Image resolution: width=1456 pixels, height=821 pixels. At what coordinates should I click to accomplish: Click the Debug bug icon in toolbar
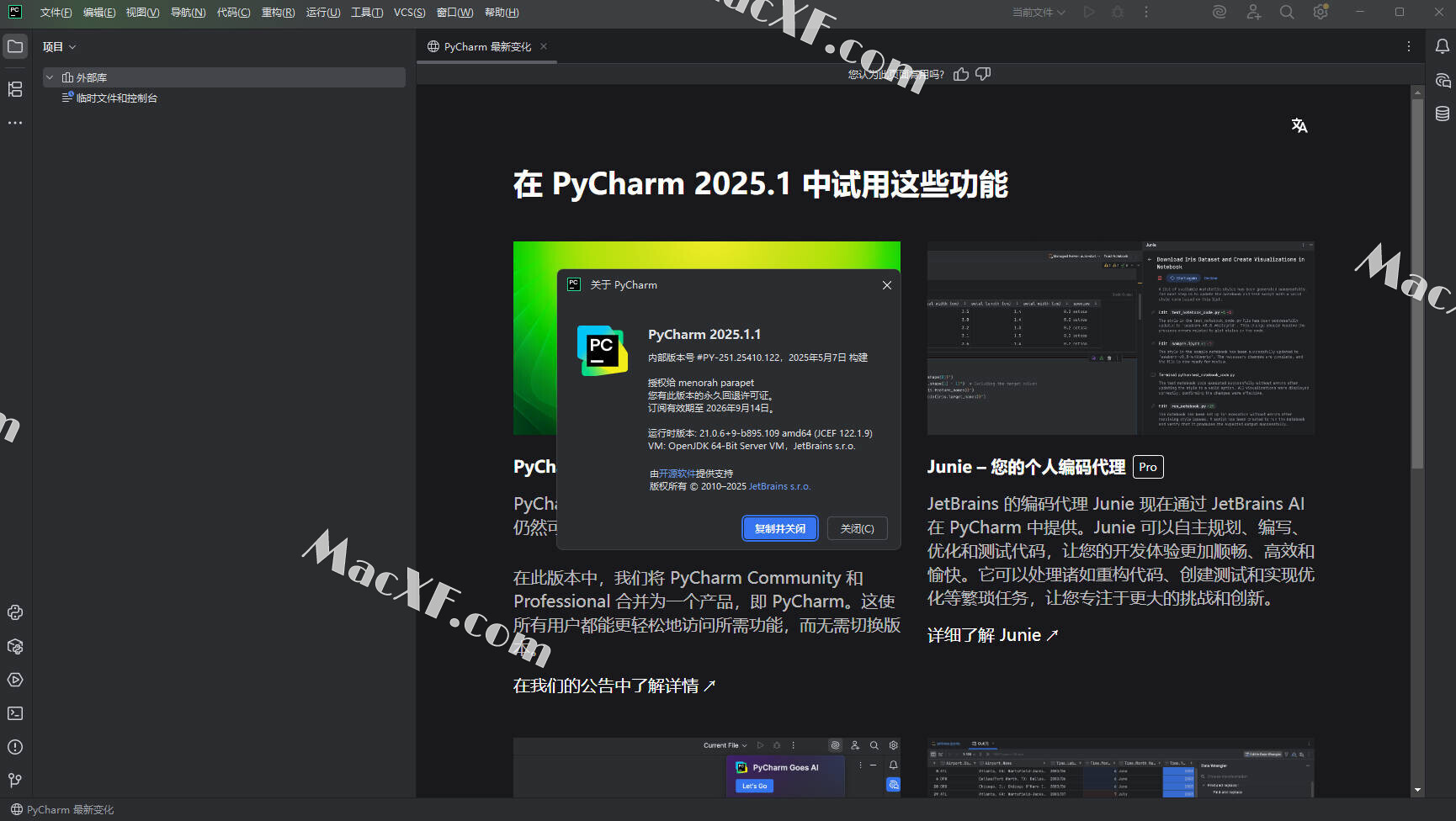1118,12
